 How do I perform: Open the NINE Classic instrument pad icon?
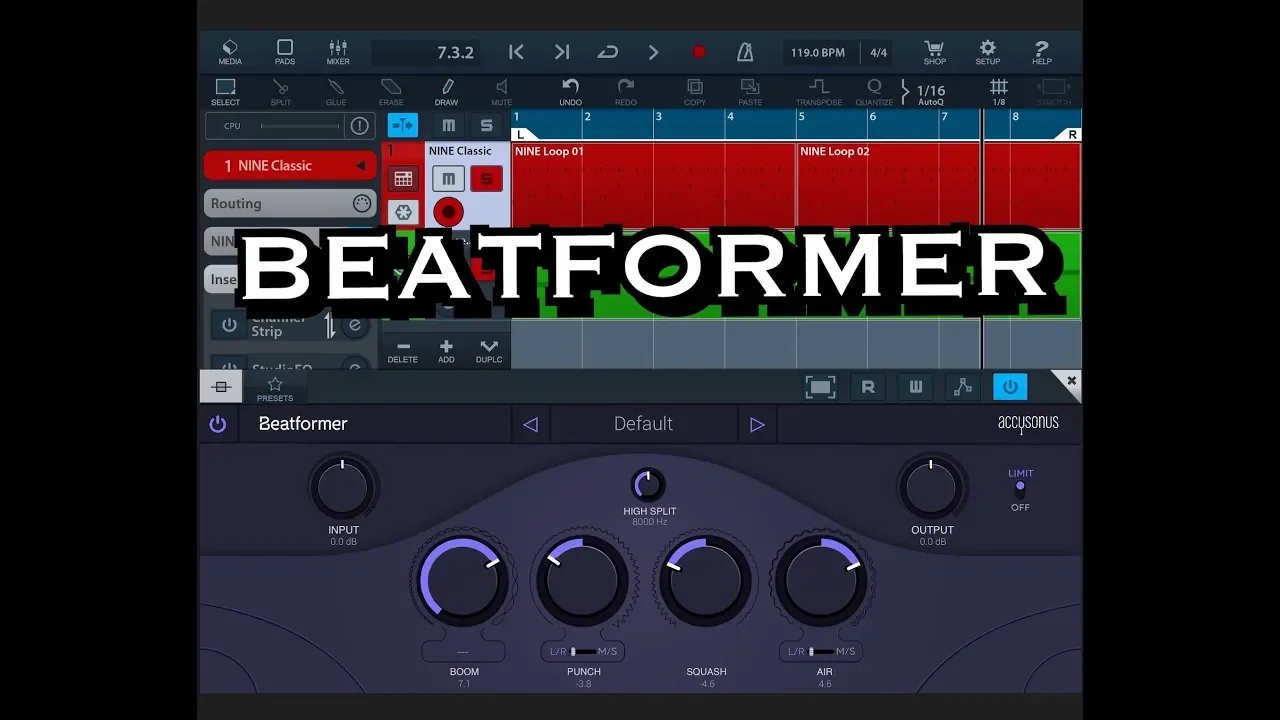tap(403, 179)
